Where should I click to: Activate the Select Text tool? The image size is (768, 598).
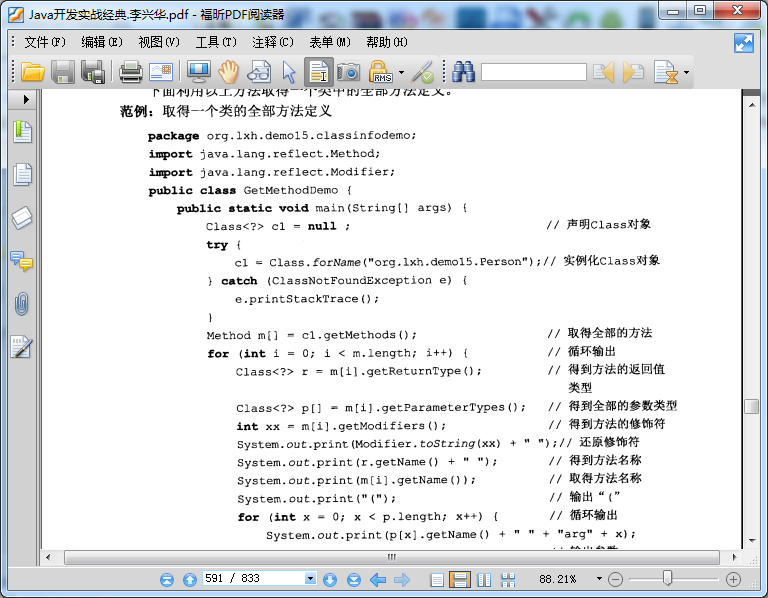(x=319, y=72)
